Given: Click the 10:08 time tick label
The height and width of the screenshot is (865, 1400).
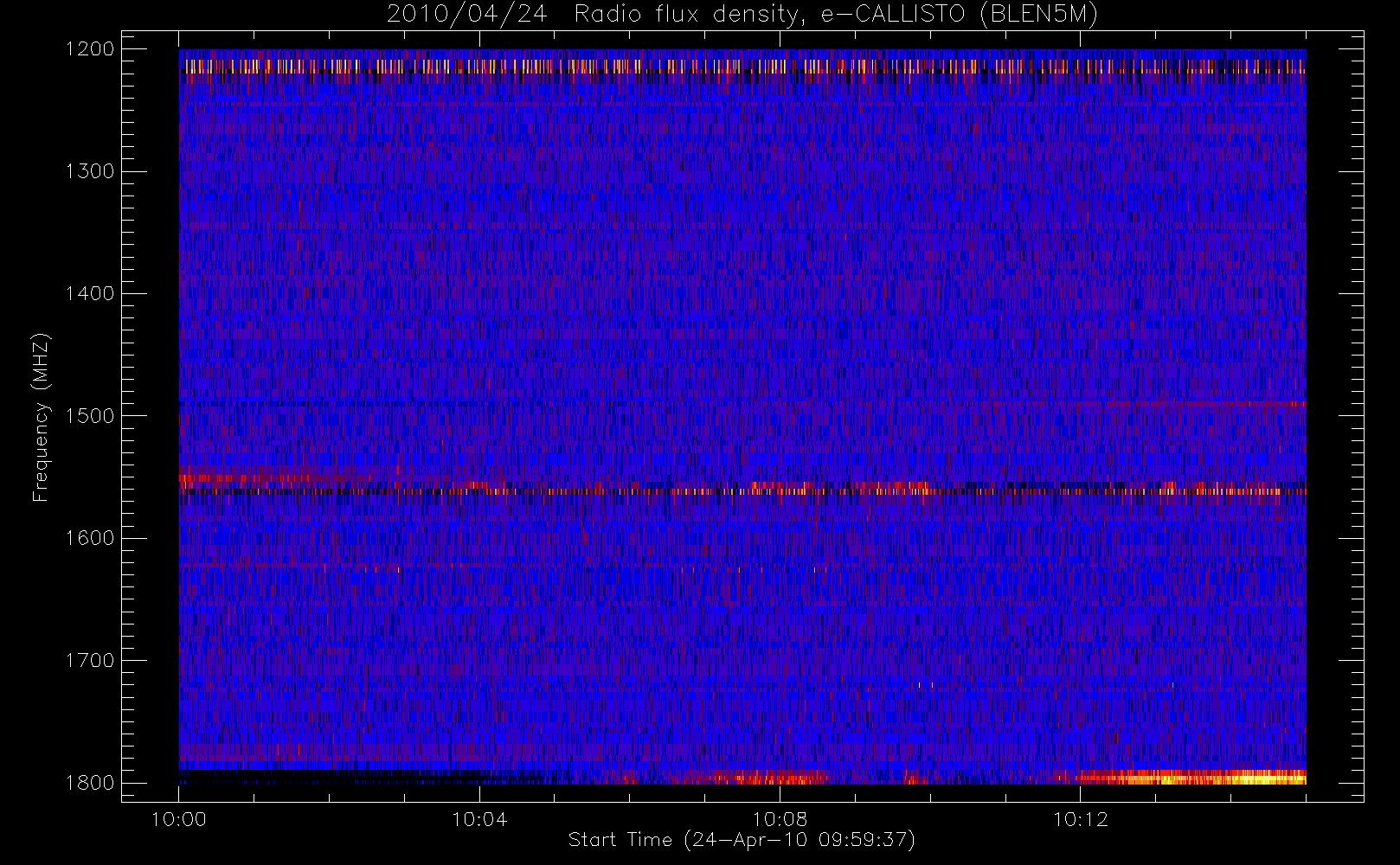Looking at the screenshot, I should [x=780, y=819].
